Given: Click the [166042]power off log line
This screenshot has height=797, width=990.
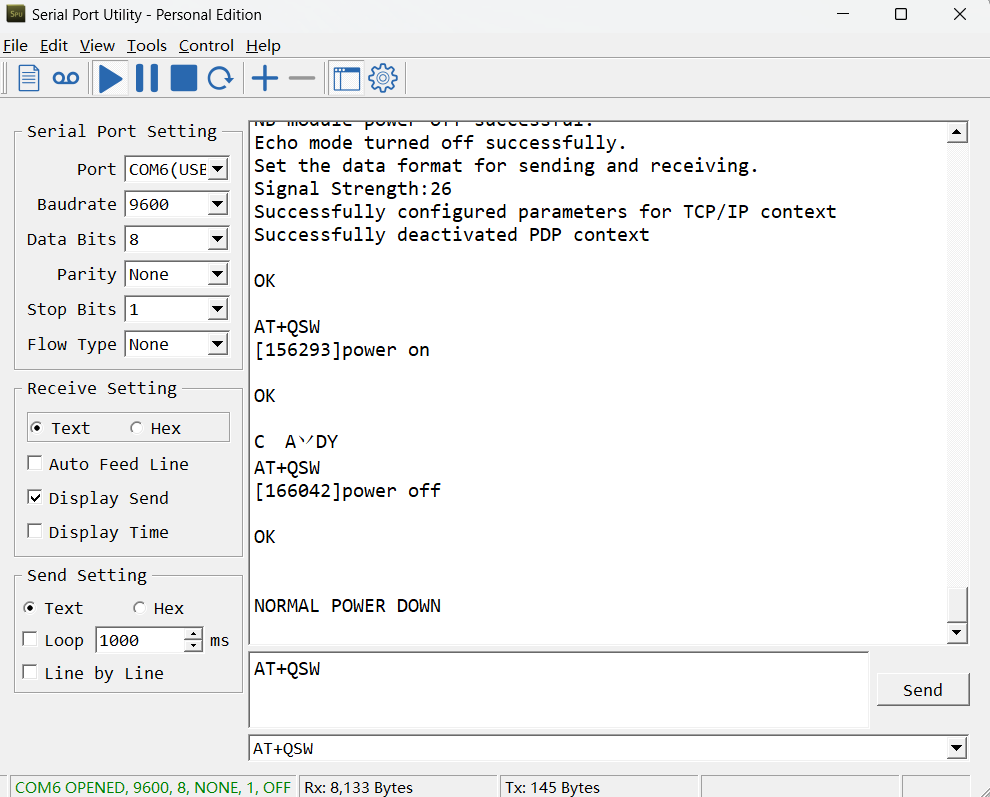Looking at the screenshot, I should 347,491.
